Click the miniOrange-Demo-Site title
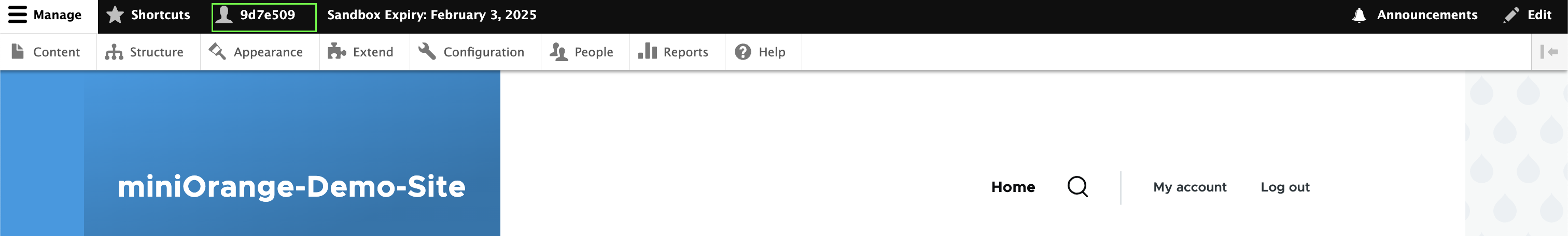 point(291,187)
